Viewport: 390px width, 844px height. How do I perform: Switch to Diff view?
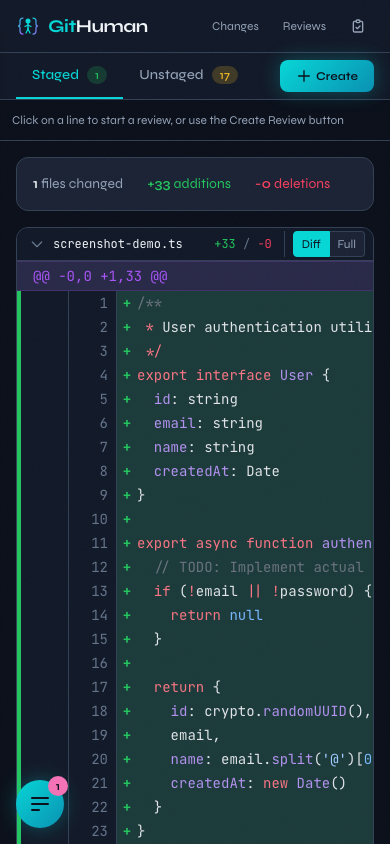pos(311,244)
